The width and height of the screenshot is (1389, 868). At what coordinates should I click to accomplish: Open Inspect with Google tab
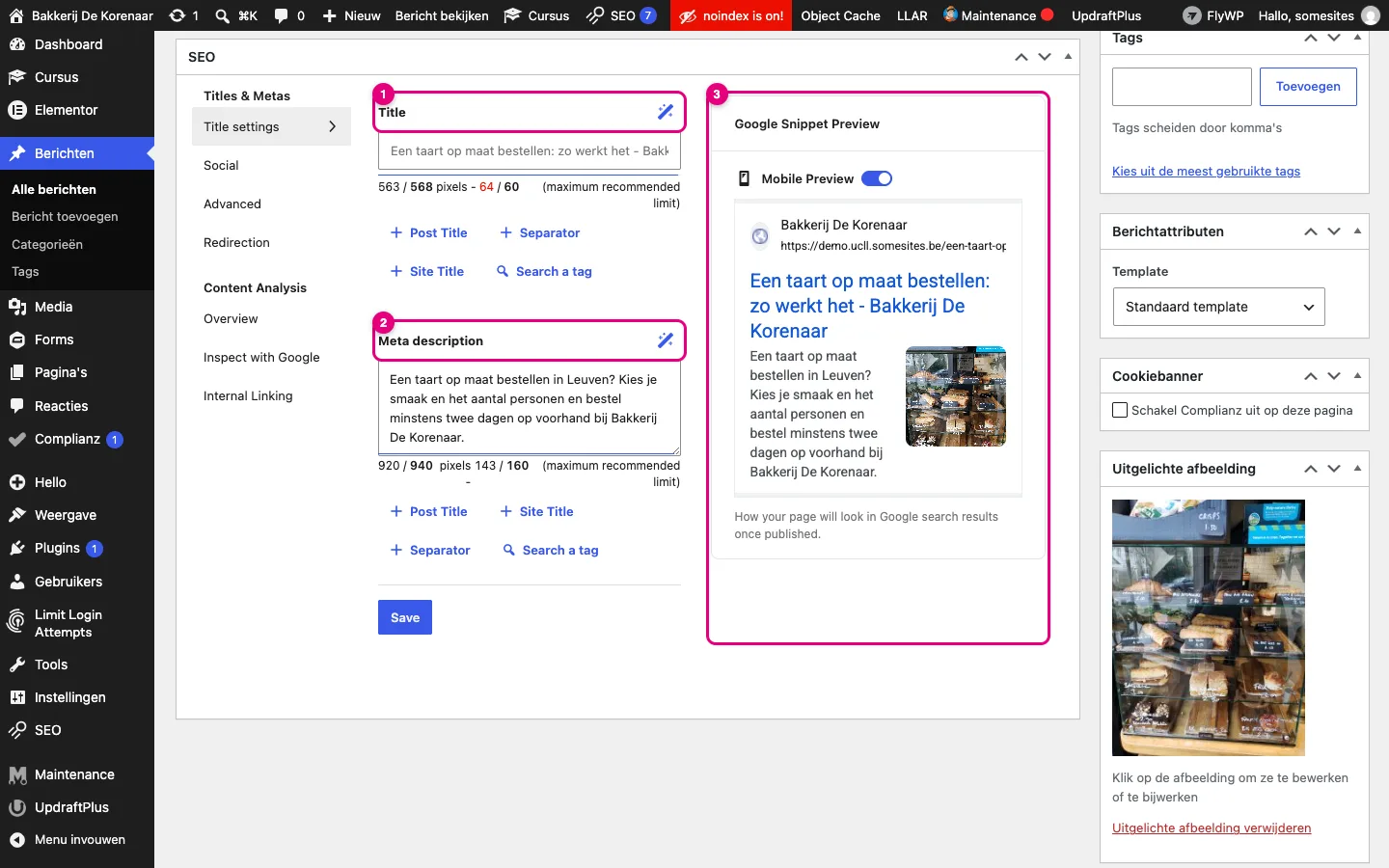point(261,357)
